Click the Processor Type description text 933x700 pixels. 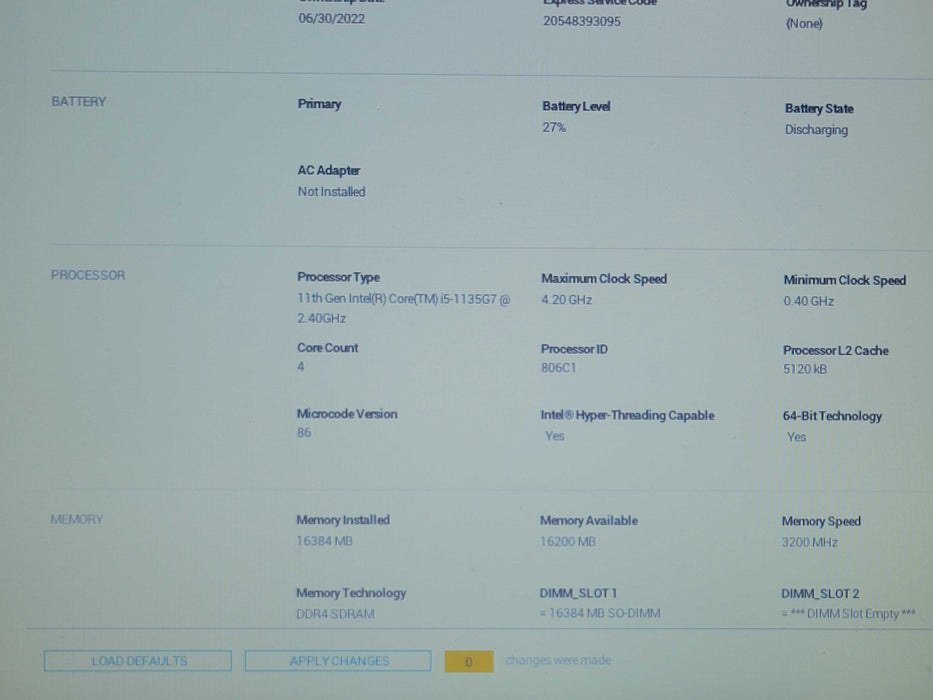[x=402, y=308]
